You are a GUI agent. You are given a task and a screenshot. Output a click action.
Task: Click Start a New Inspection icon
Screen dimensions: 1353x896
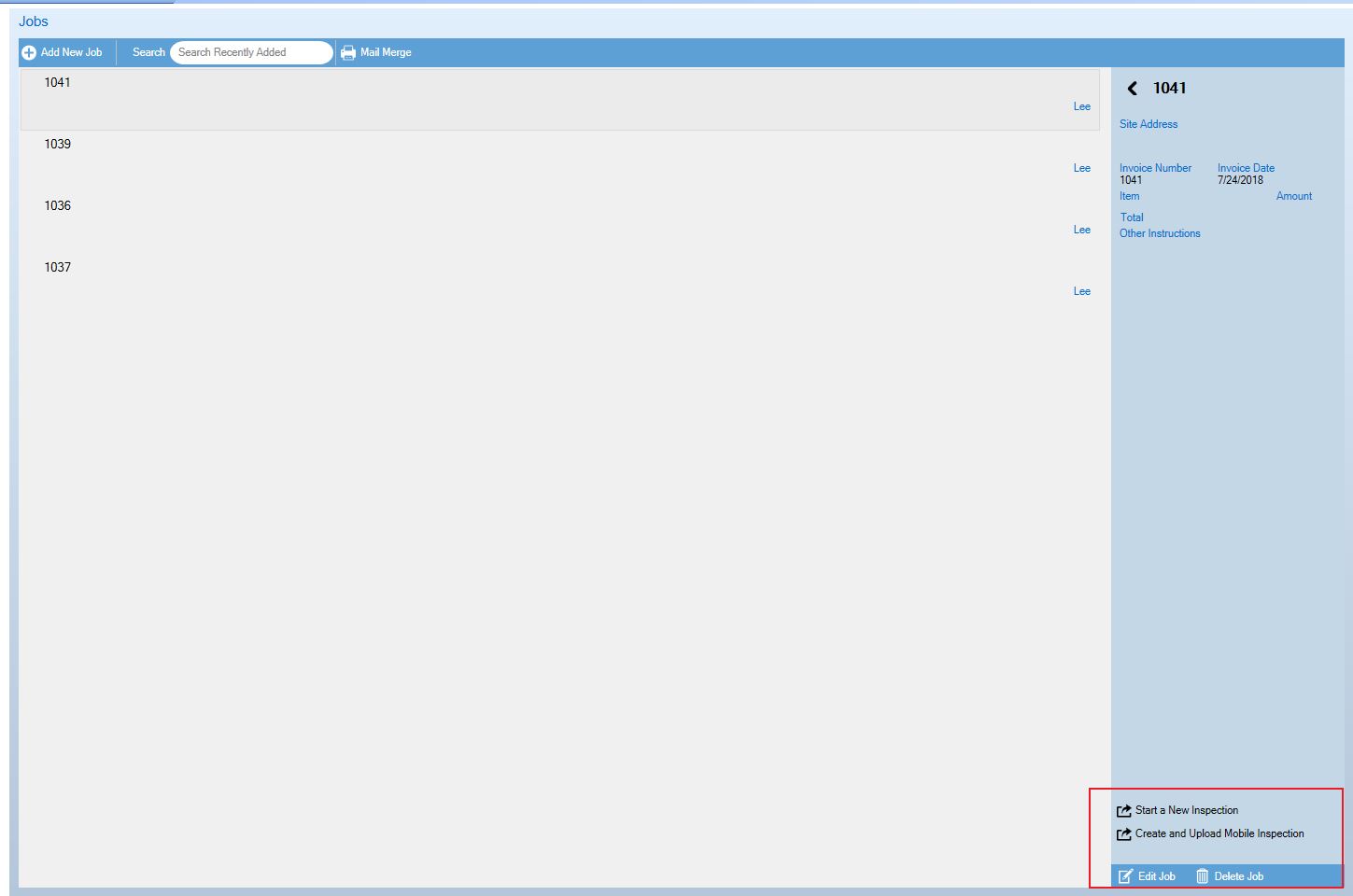[1124, 811]
